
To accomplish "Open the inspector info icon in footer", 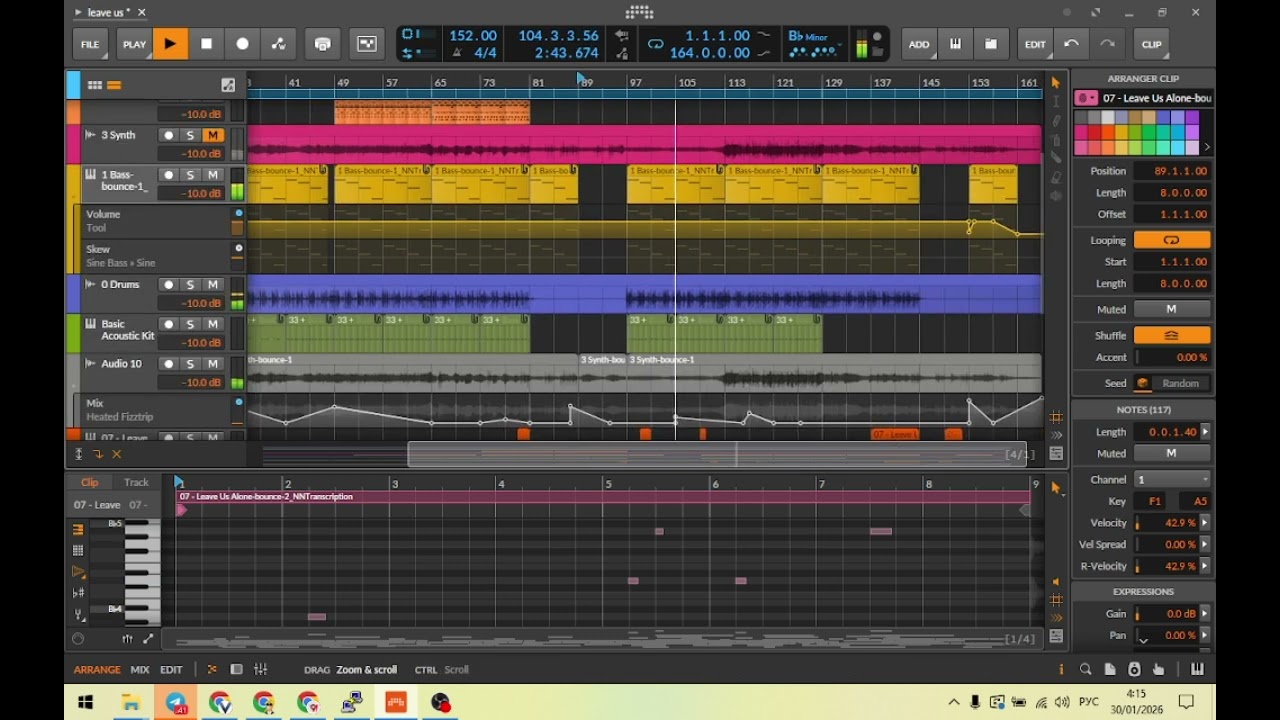I will coord(1061,669).
